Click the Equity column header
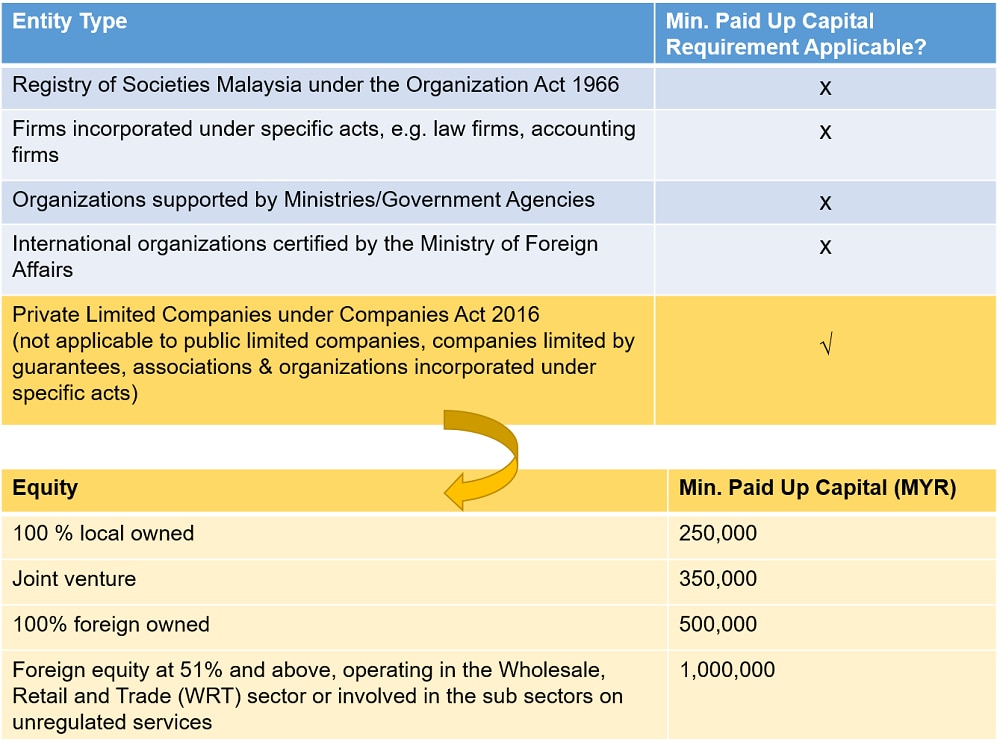The image size is (1000, 748). click(x=45, y=489)
